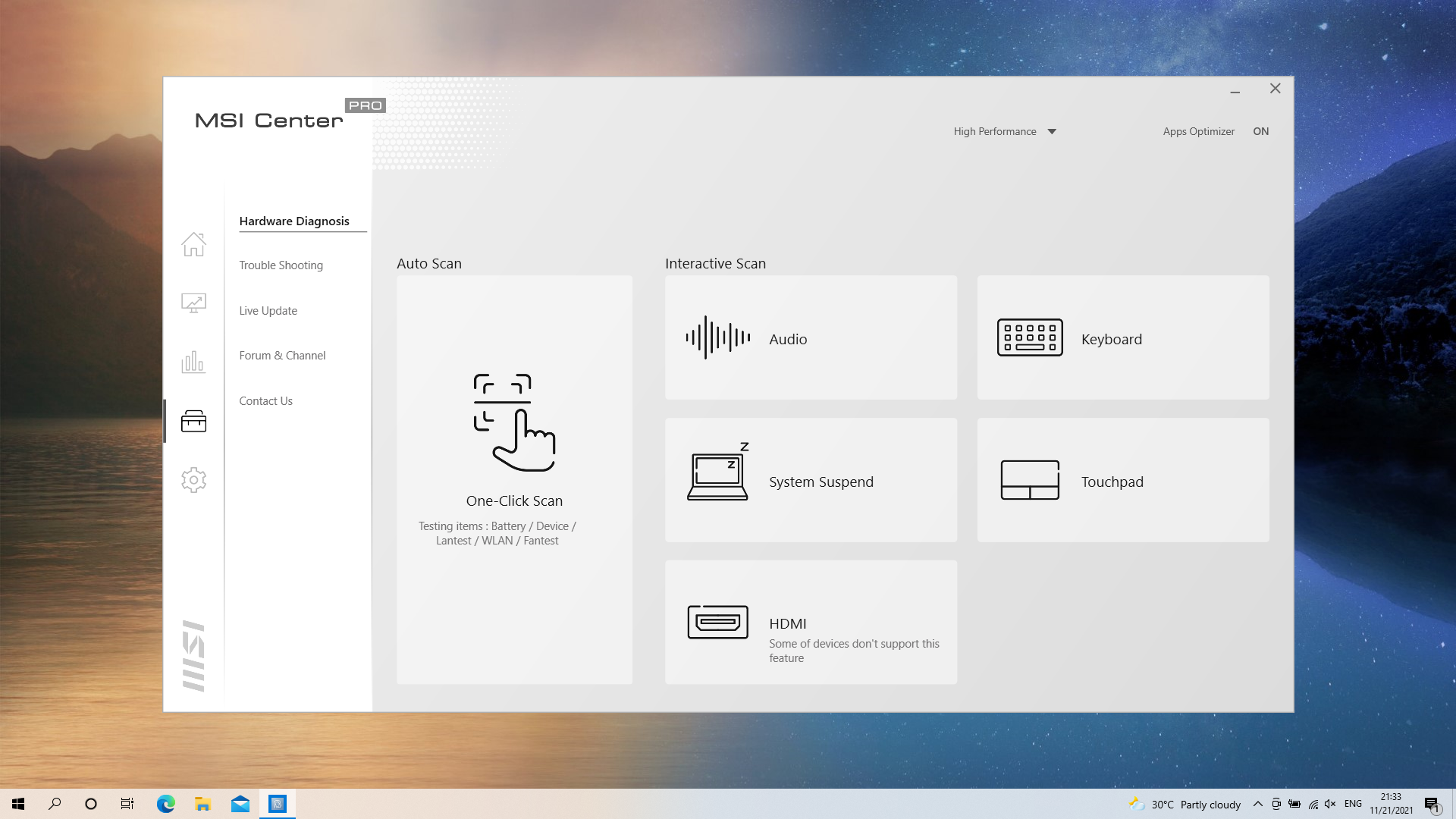Select the Hardware Diagnosis tab
This screenshot has width=1456, height=819.
pos(294,221)
